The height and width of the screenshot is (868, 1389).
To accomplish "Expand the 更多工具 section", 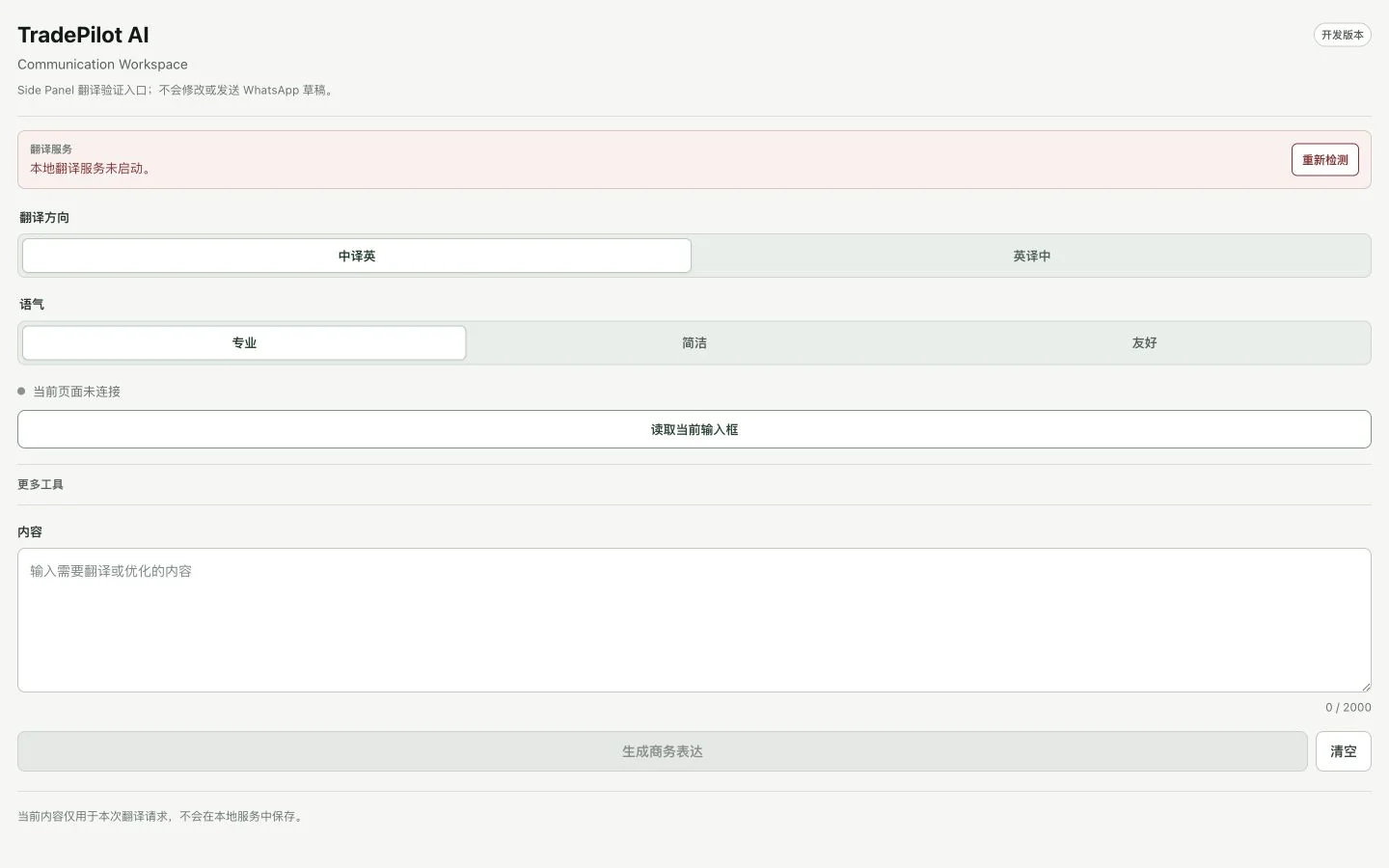I will (x=41, y=484).
